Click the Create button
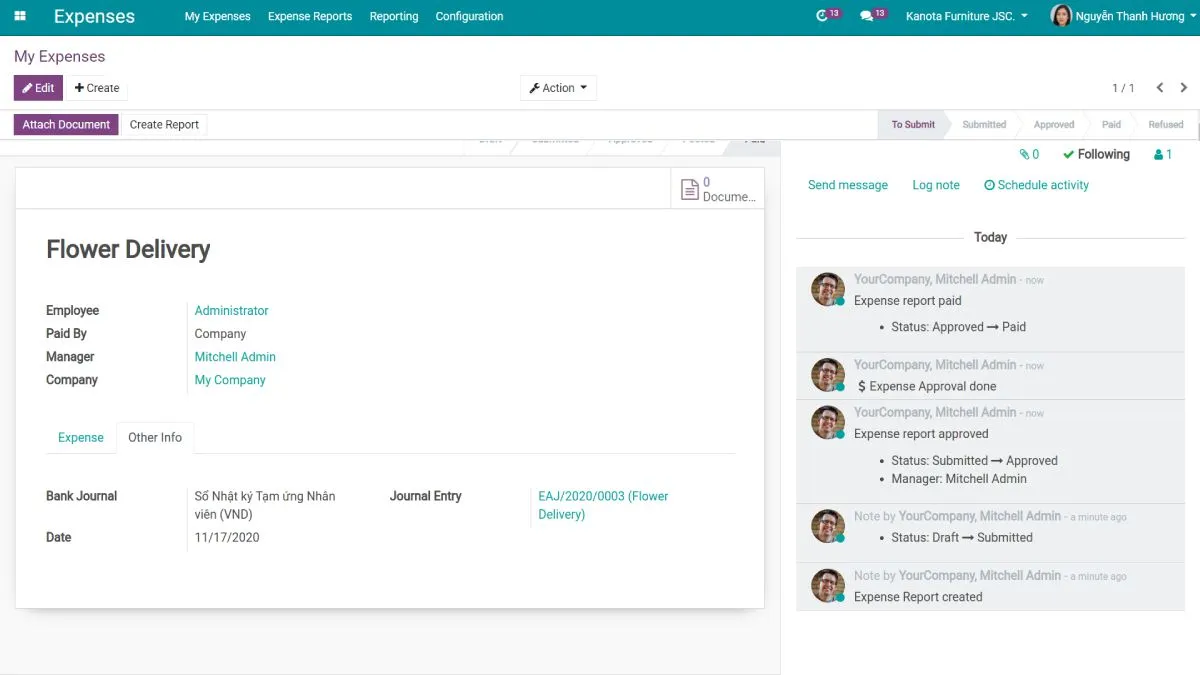This screenshot has height=675, width=1200. click(97, 88)
